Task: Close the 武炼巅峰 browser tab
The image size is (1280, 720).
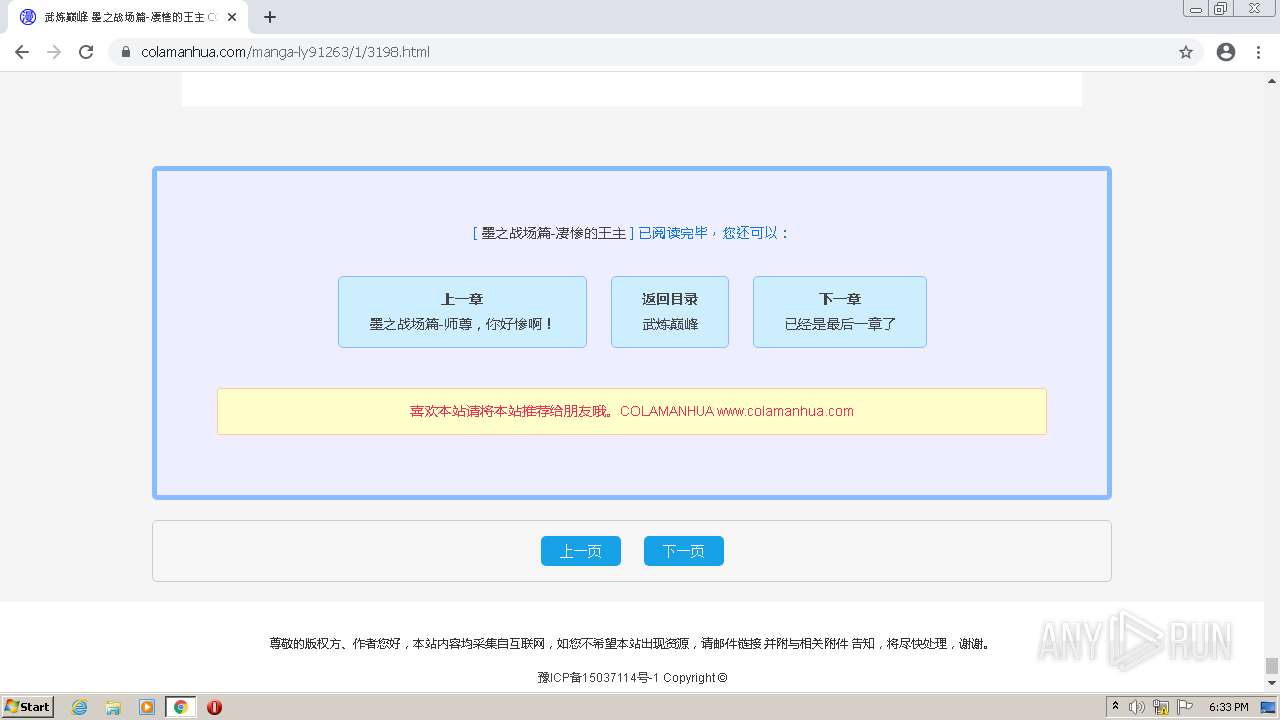Action: pos(232,17)
